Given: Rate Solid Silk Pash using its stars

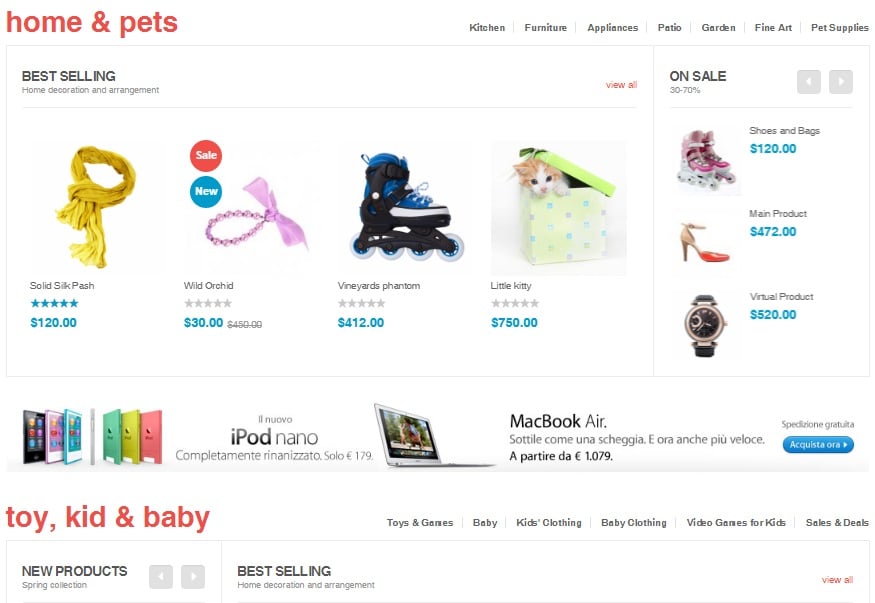Looking at the screenshot, I should point(54,303).
